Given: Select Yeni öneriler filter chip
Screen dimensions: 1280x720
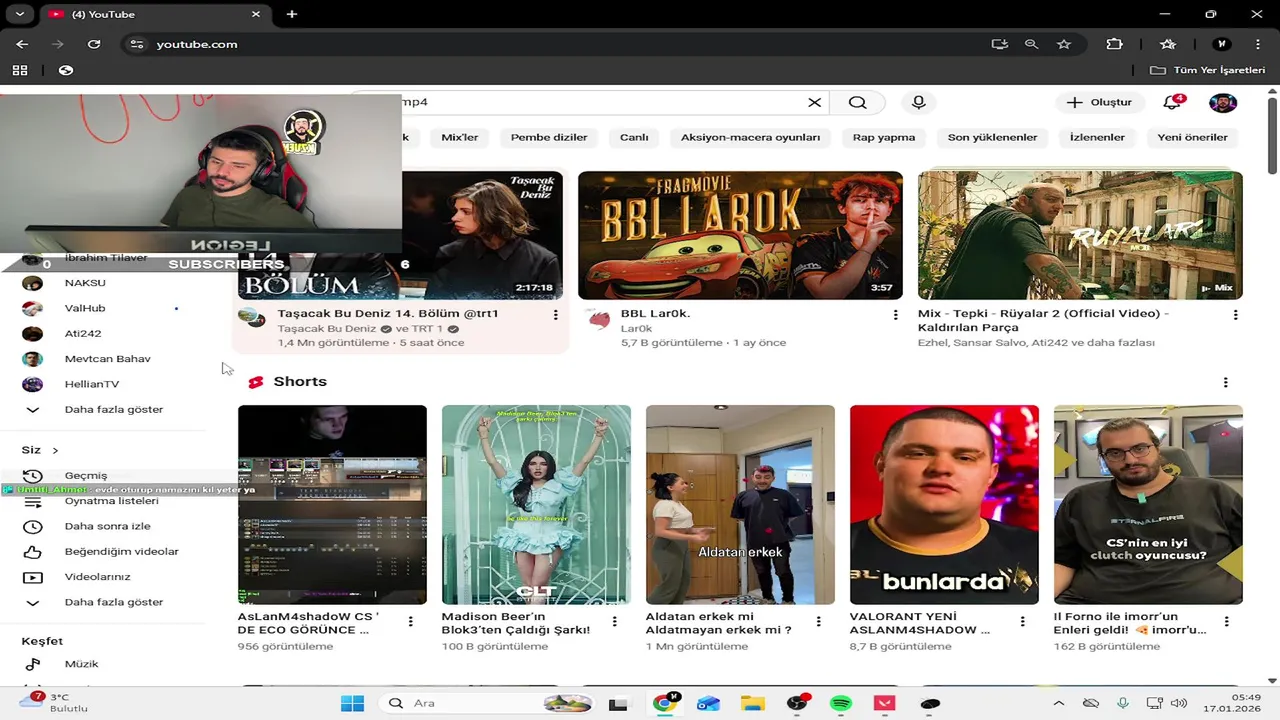Looking at the screenshot, I should tap(1192, 137).
